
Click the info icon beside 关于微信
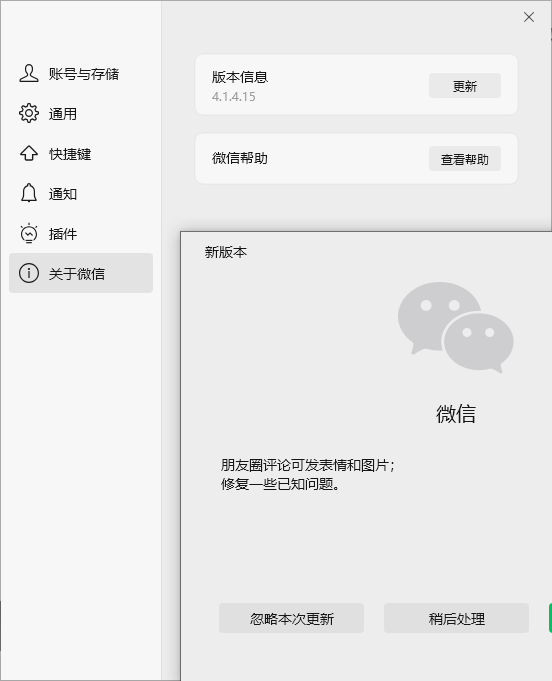tap(29, 273)
